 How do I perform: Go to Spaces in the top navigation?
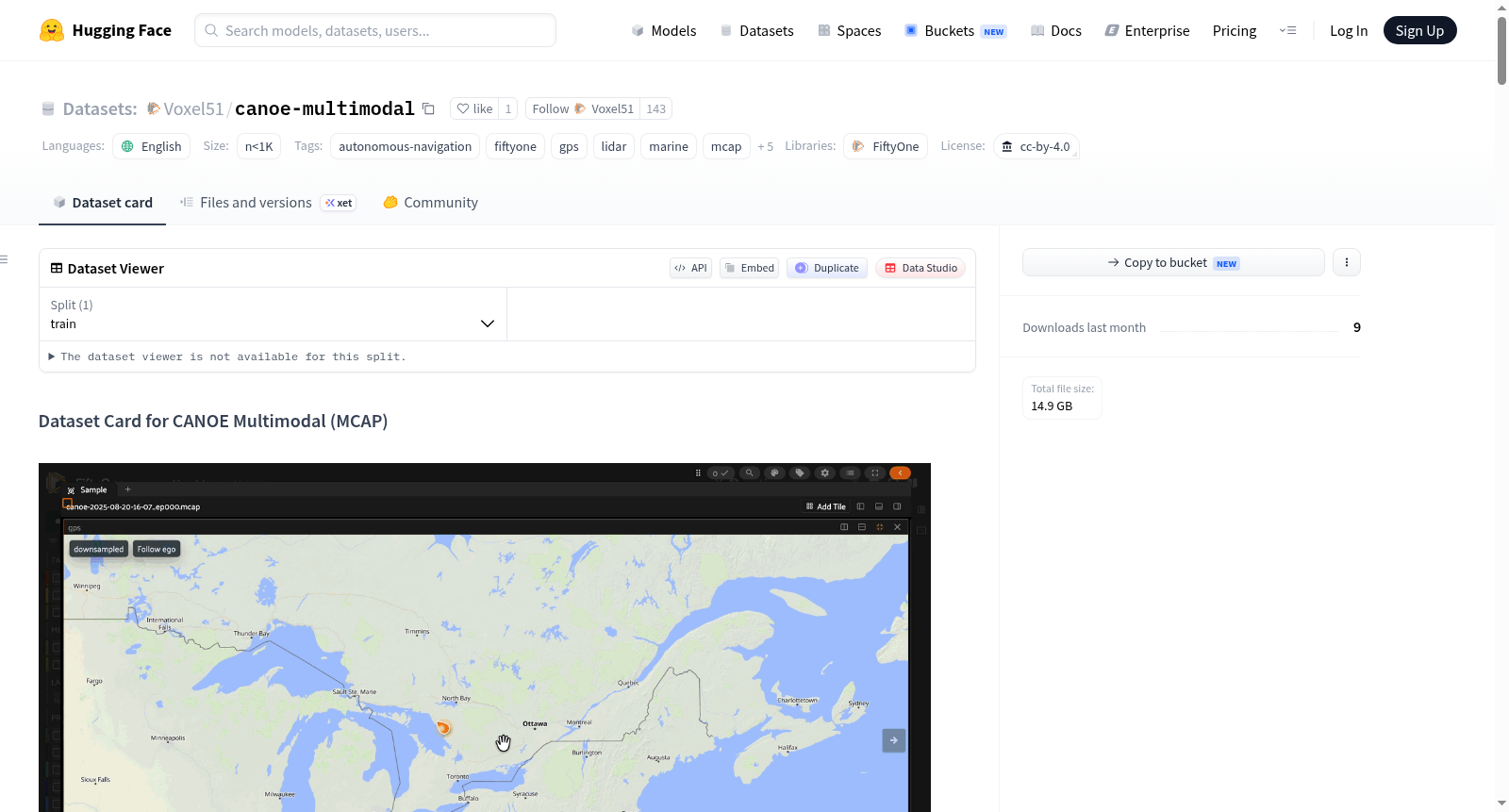tap(849, 30)
